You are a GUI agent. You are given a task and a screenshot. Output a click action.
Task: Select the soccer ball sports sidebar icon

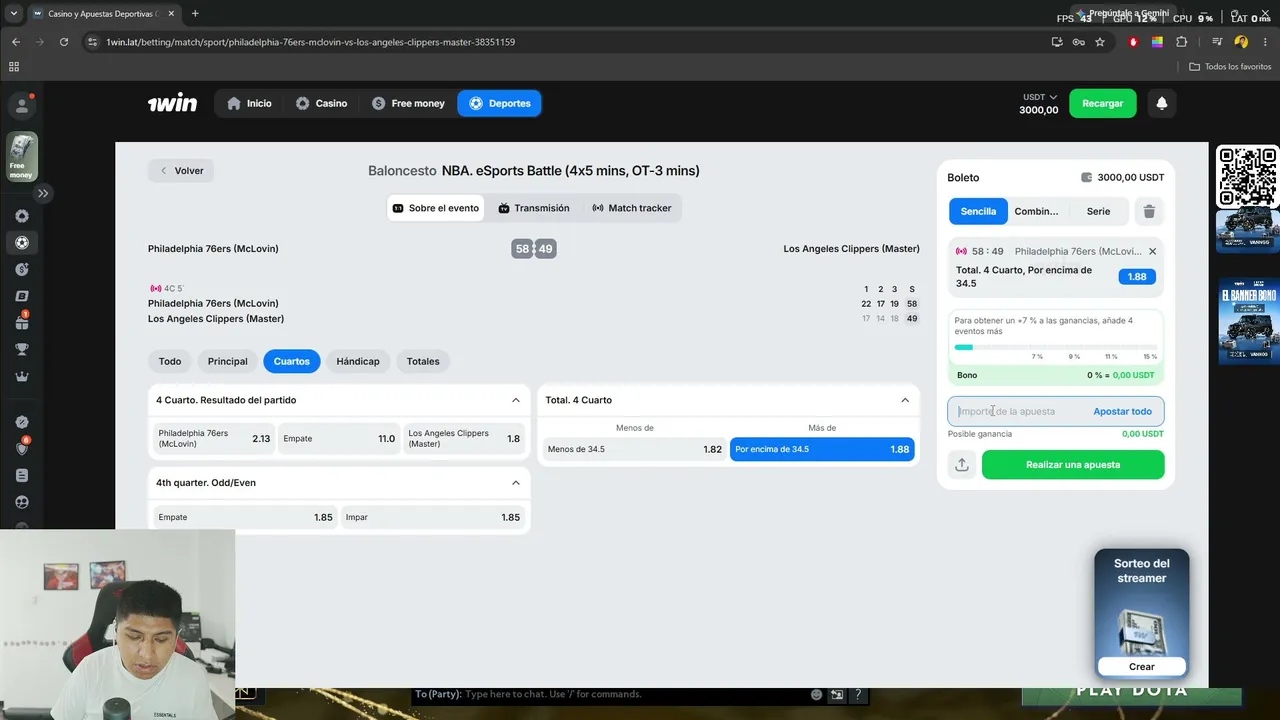click(x=22, y=242)
